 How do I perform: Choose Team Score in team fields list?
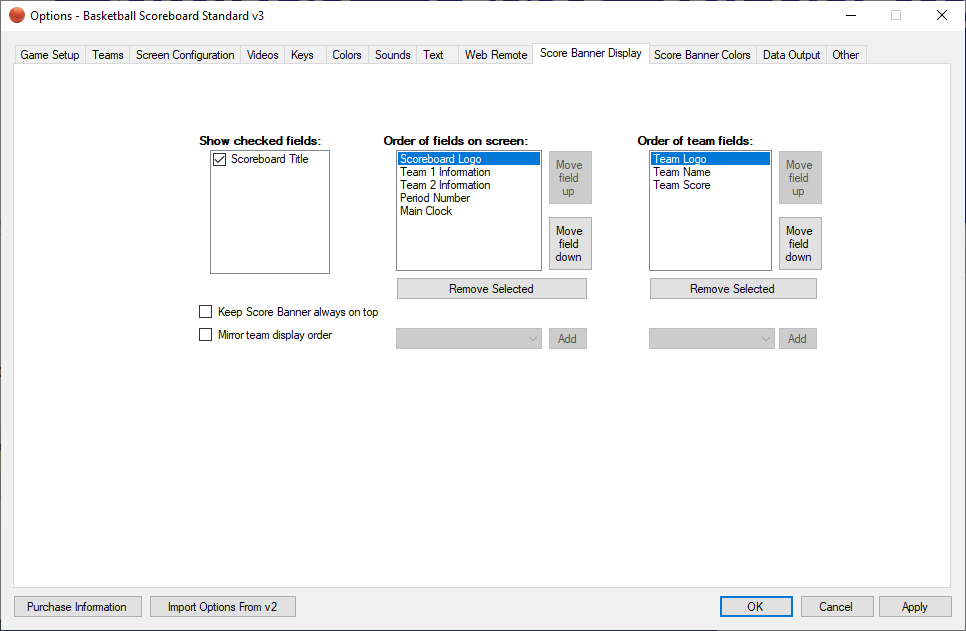682,185
